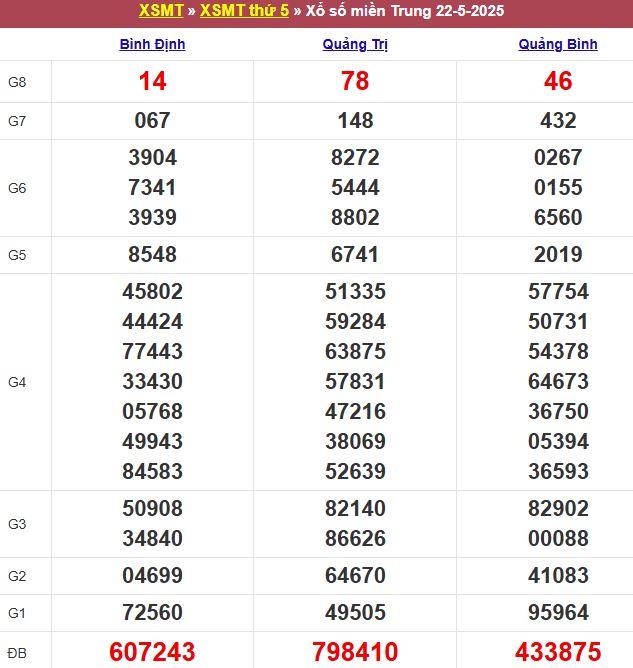
Task: Click the G3 number 86626
Action: [x=355, y=538]
